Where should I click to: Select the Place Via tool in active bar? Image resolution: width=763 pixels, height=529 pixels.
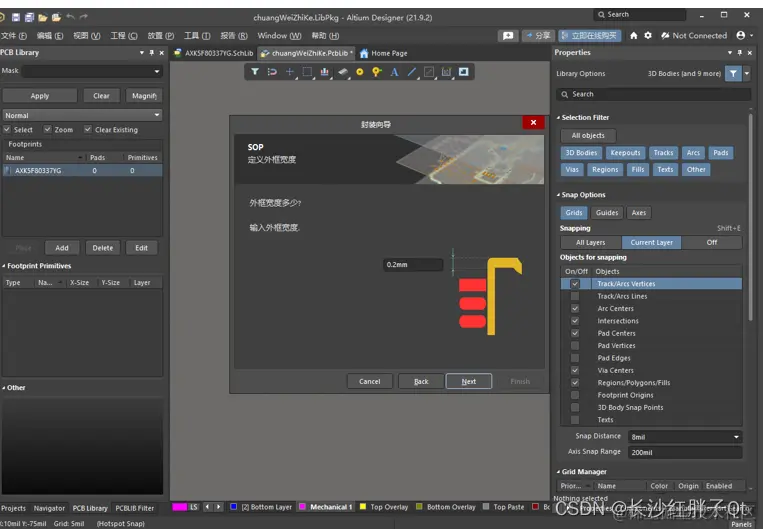377,72
